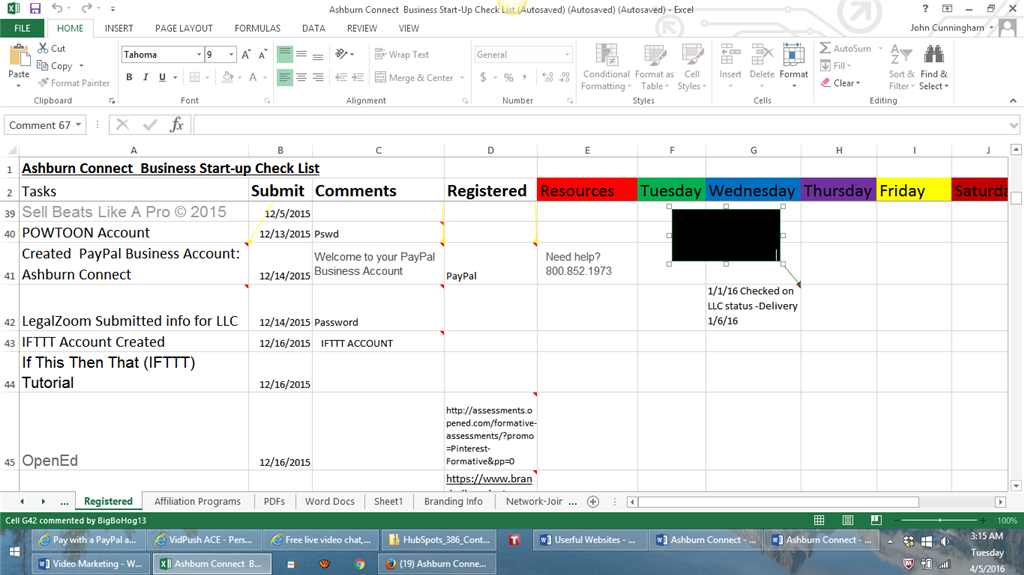The height and width of the screenshot is (575, 1024).
Task: Open Video Marketing Word taskbar button
Action: point(91,563)
